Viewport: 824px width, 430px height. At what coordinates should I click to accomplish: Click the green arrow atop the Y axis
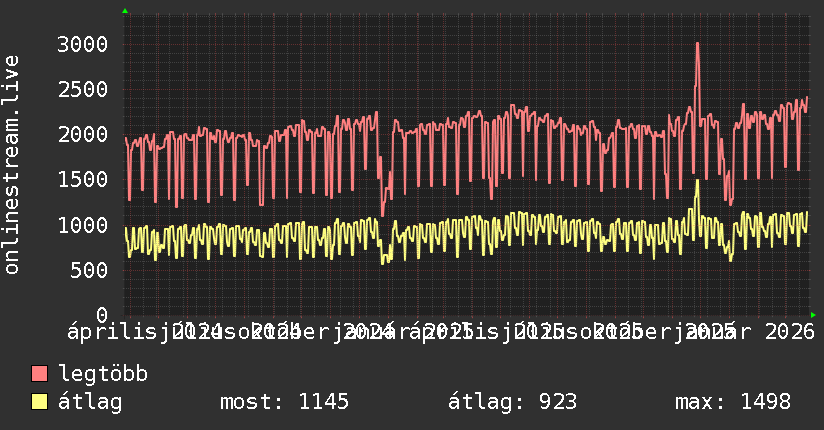pos(125,11)
